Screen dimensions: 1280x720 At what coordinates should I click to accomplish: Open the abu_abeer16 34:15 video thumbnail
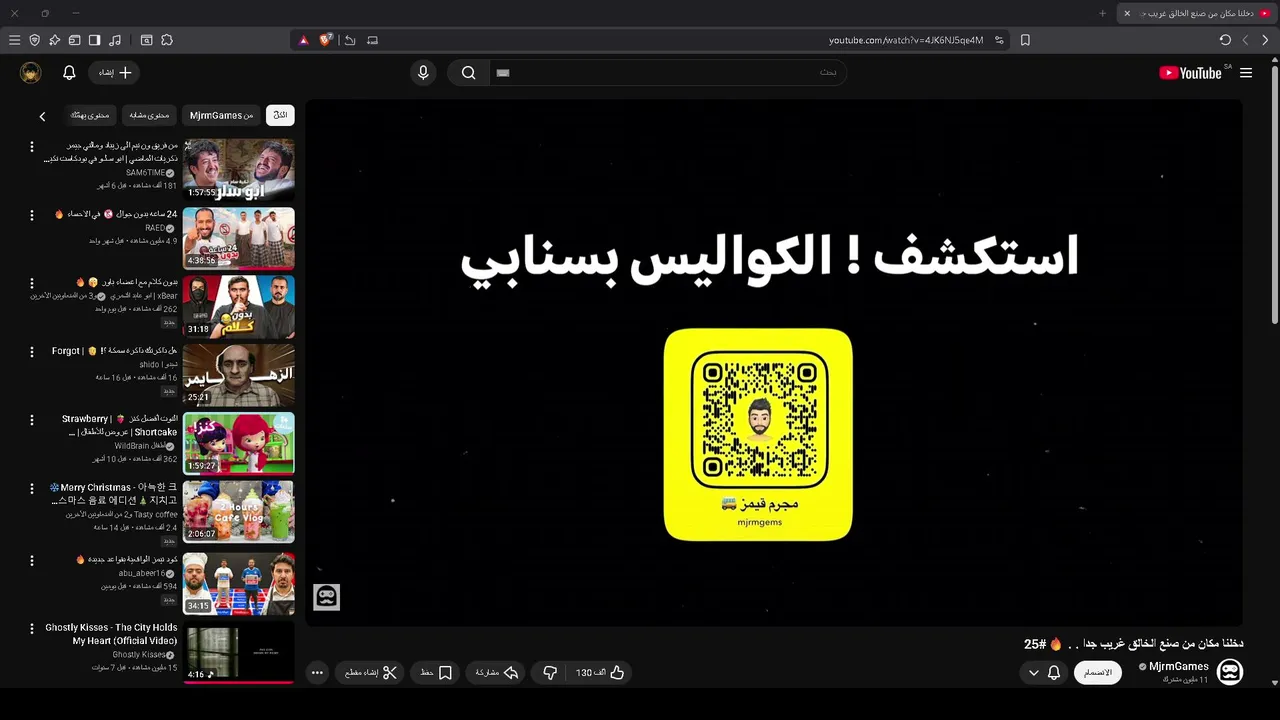click(x=239, y=583)
